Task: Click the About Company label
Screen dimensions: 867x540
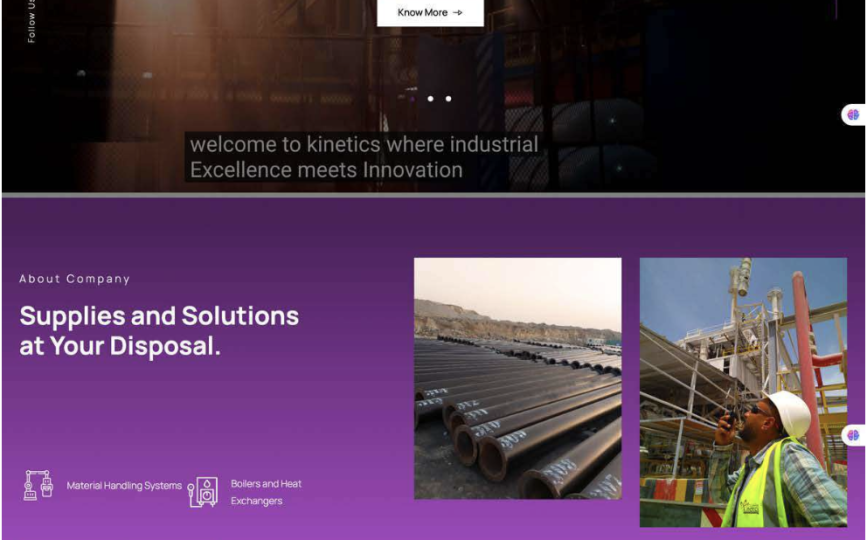Action: [75, 279]
